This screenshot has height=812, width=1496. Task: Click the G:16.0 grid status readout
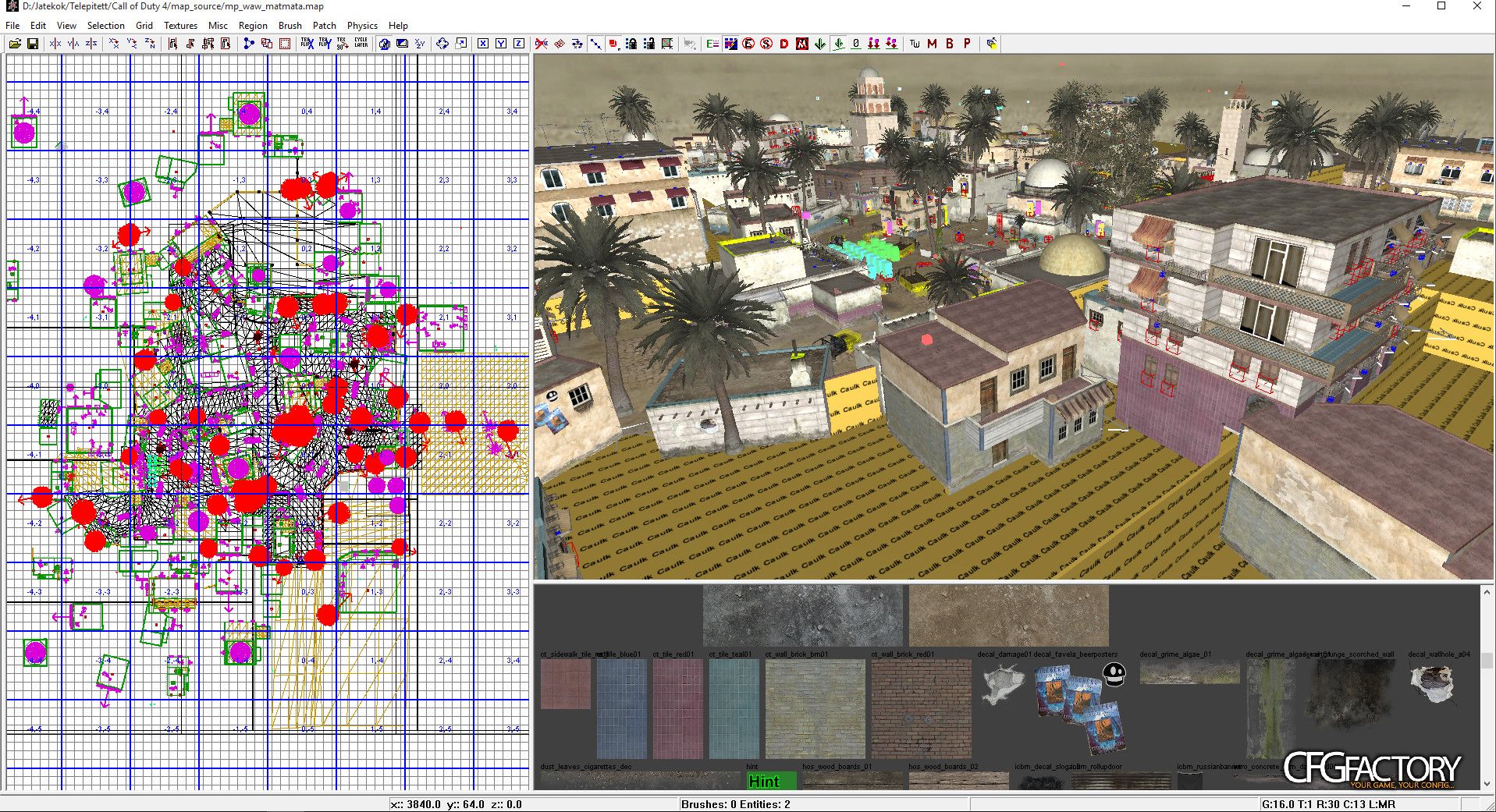point(1328,804)
